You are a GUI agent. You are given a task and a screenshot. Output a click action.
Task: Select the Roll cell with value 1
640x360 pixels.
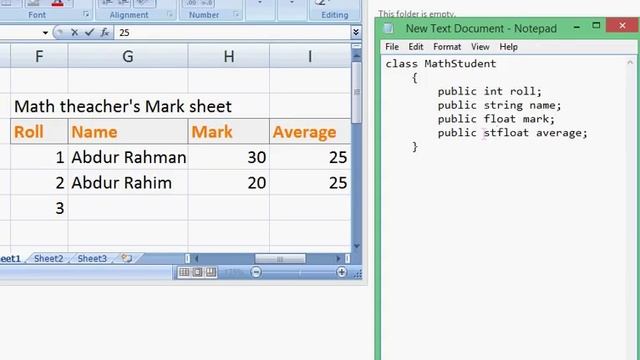click(39, 157)
